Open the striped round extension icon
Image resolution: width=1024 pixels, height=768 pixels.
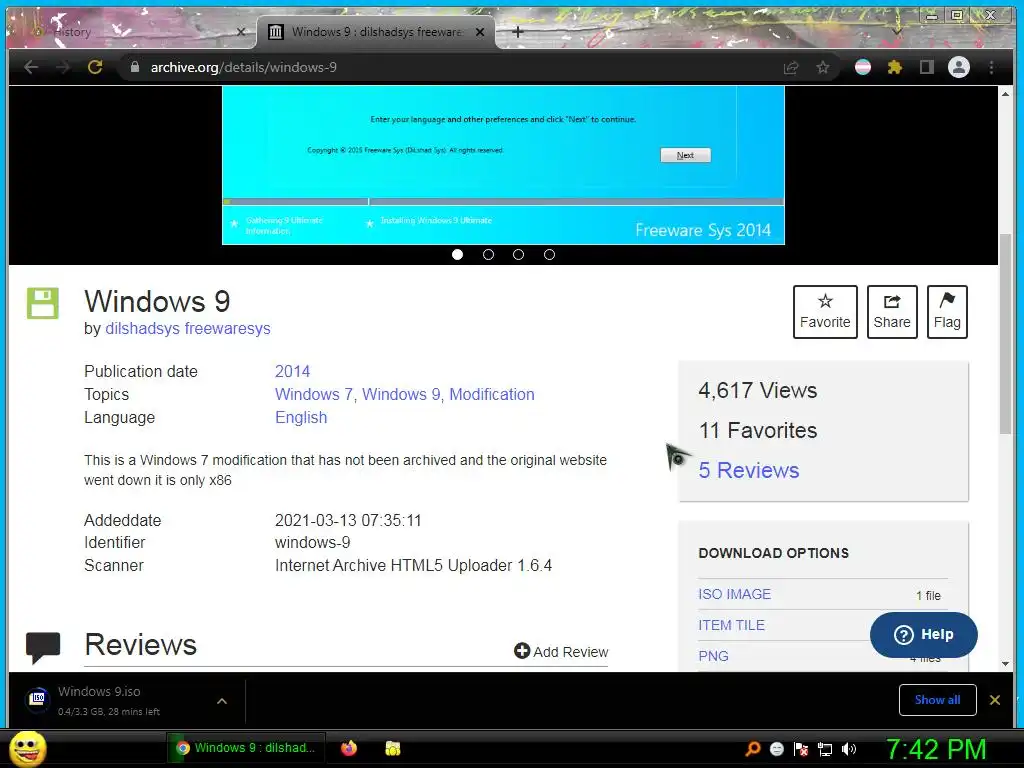point(863,67)
